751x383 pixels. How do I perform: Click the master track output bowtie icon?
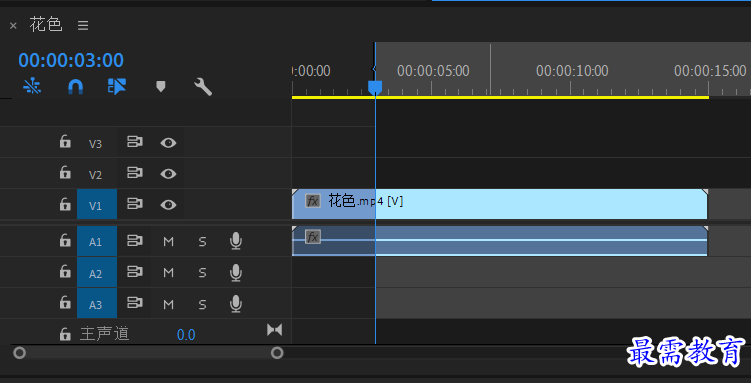coord(274,330)
